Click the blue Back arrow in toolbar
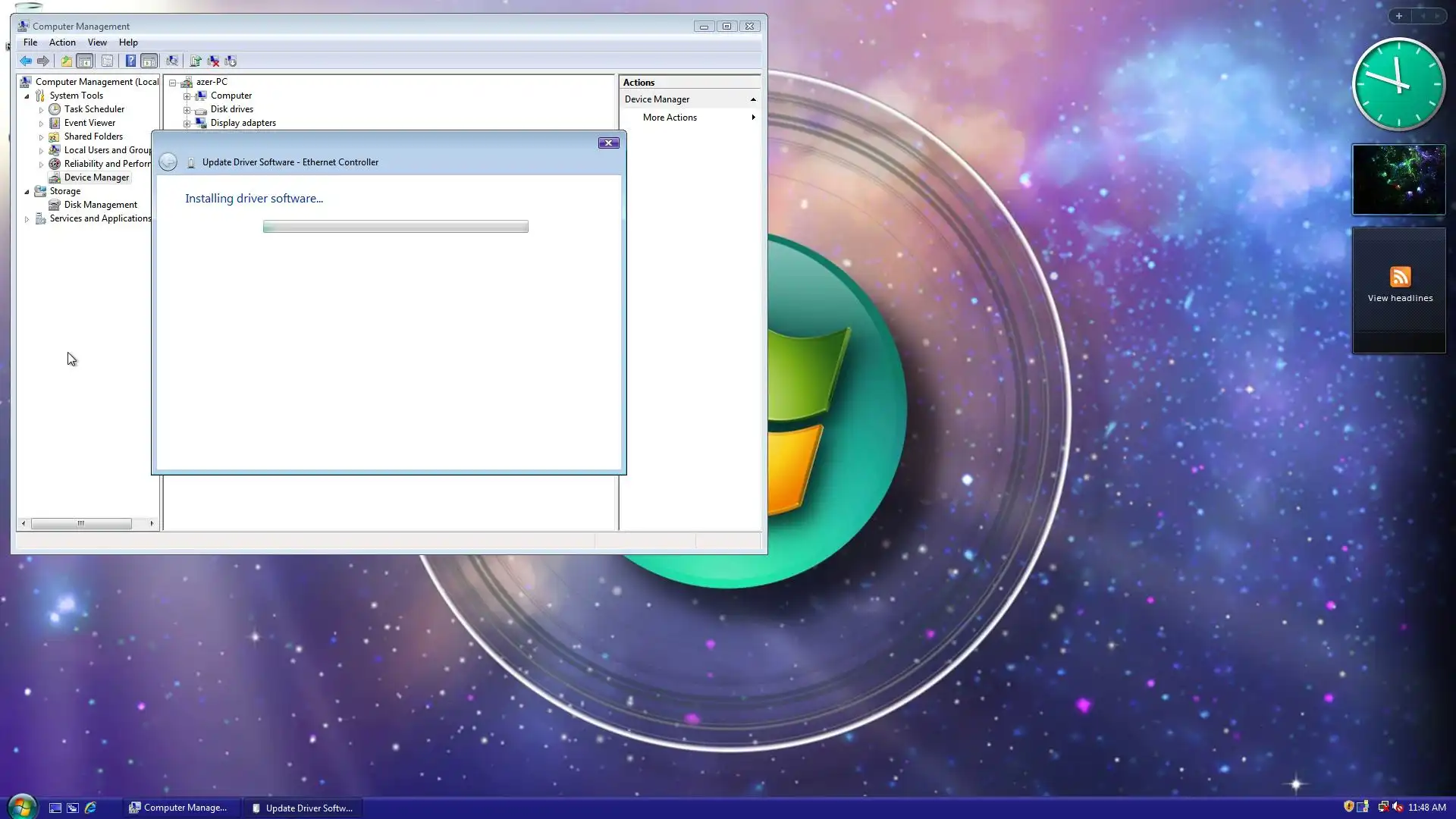Screen dimensions: 1456x819 tap(26, 61)
